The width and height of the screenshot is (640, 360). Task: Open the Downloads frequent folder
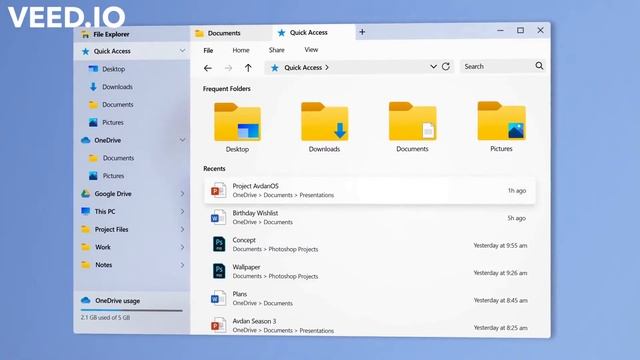click(324, 127)
